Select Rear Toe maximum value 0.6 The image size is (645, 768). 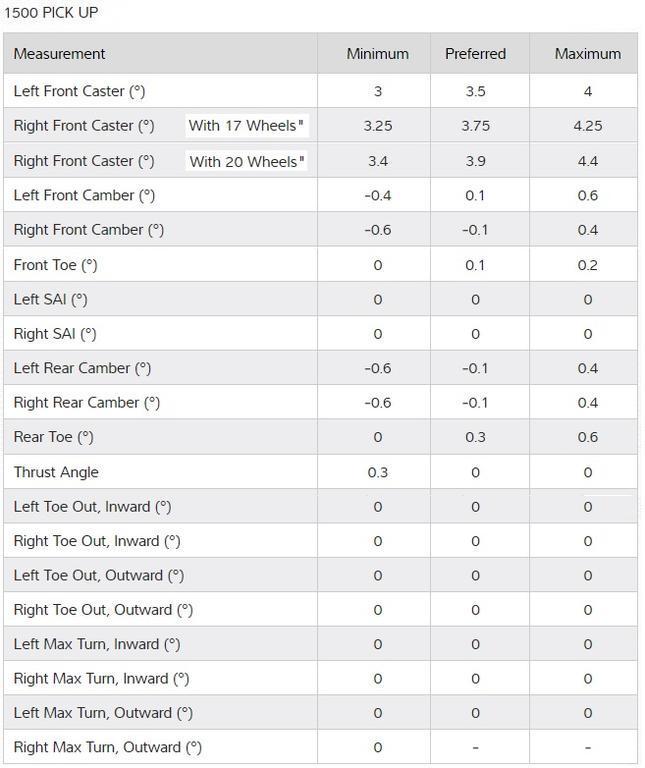(x=588, y=437)
